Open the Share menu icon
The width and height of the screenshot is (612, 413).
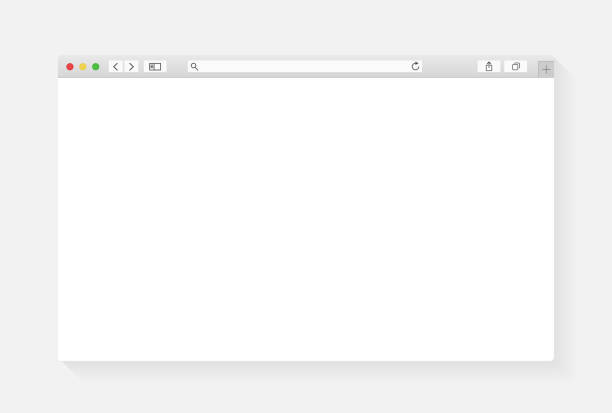489,66
